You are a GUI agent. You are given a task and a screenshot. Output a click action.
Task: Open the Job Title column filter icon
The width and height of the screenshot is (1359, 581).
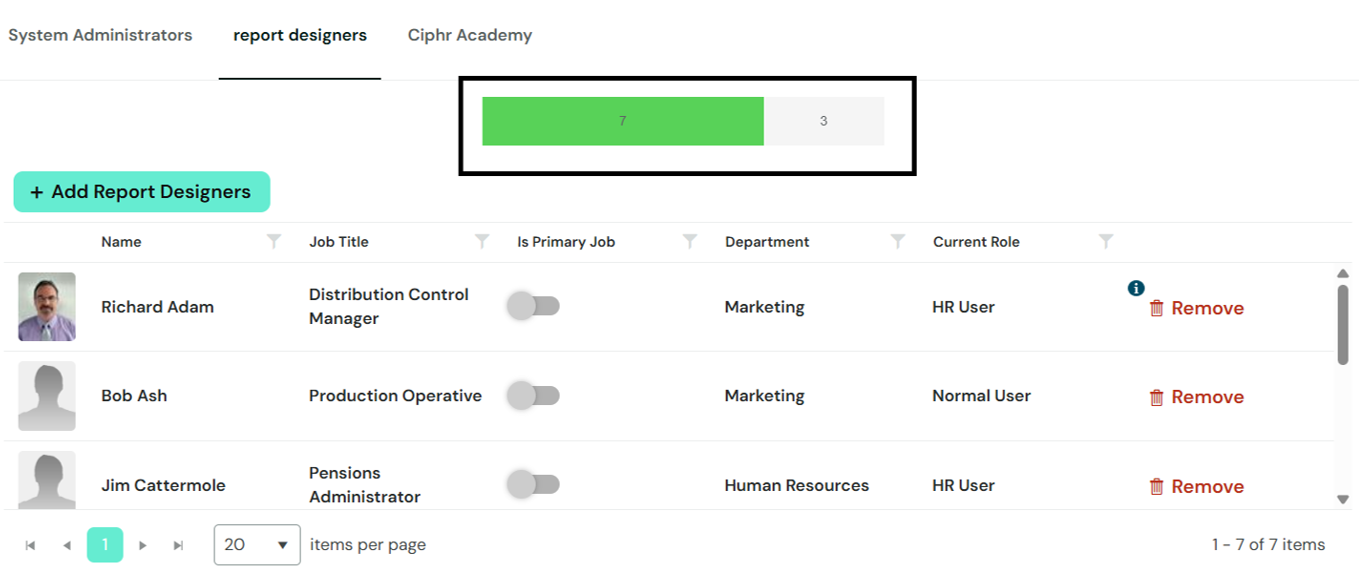(x=482, y=241)
